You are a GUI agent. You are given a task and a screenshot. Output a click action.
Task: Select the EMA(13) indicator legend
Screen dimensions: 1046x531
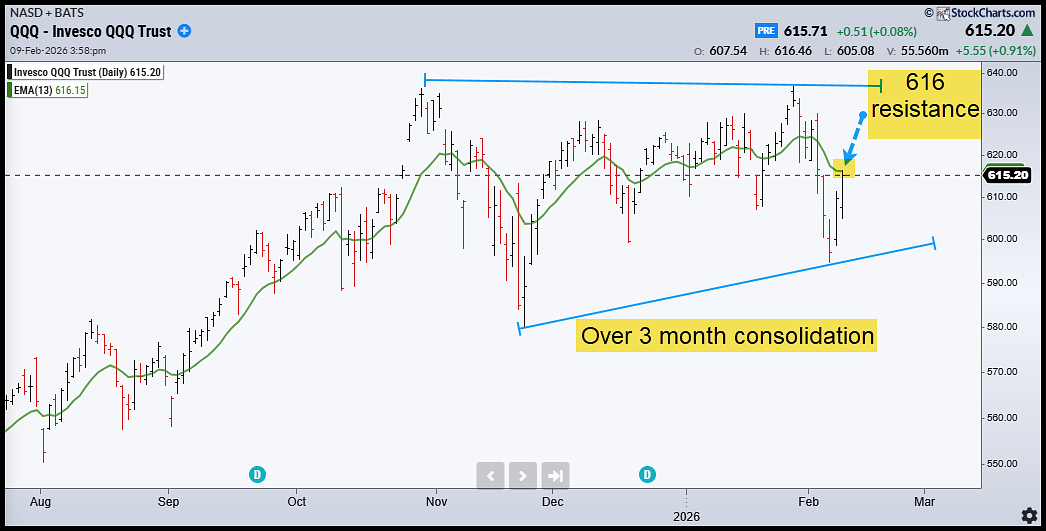pos(47,90)
